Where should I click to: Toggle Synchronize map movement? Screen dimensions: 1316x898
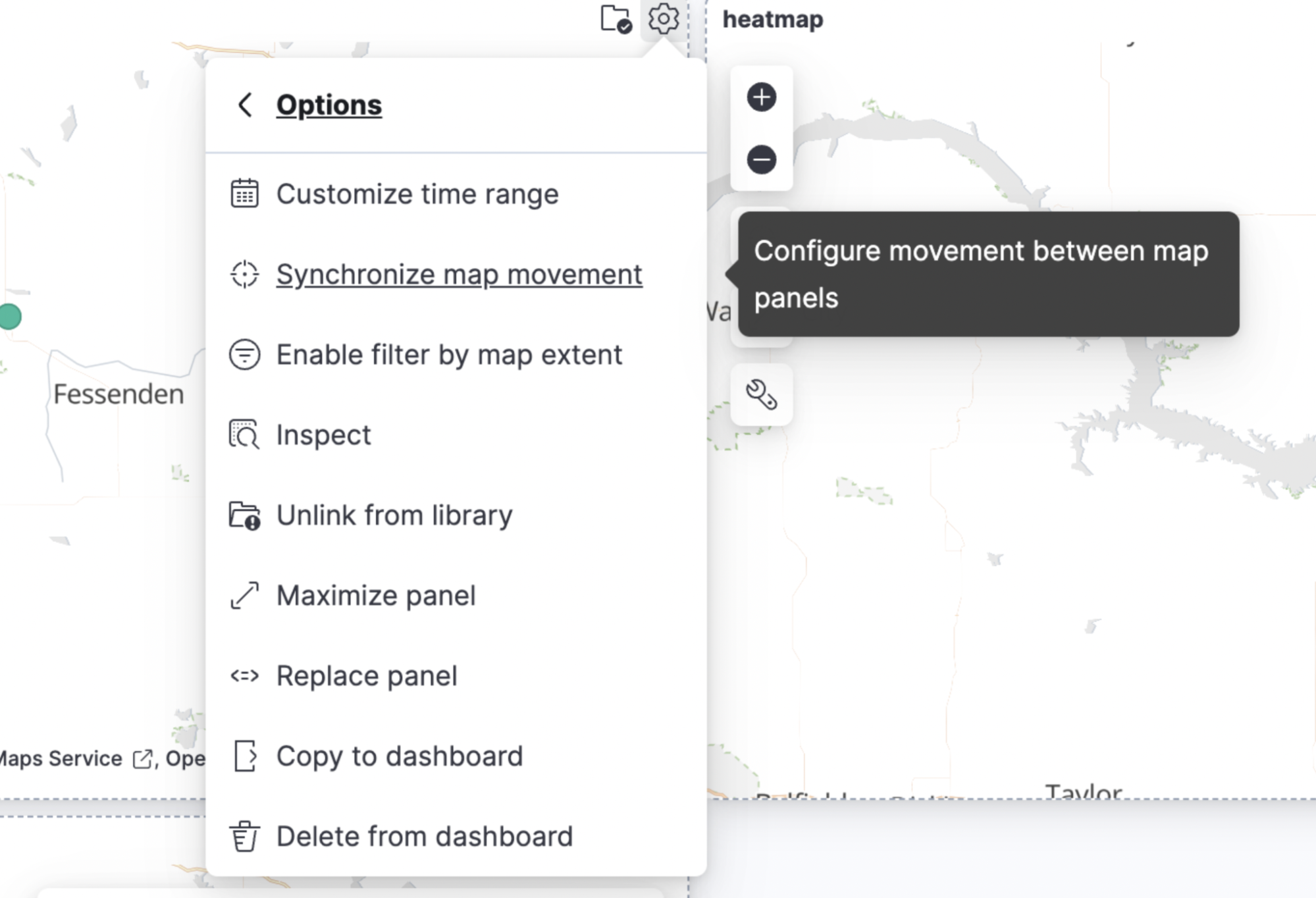460,274
